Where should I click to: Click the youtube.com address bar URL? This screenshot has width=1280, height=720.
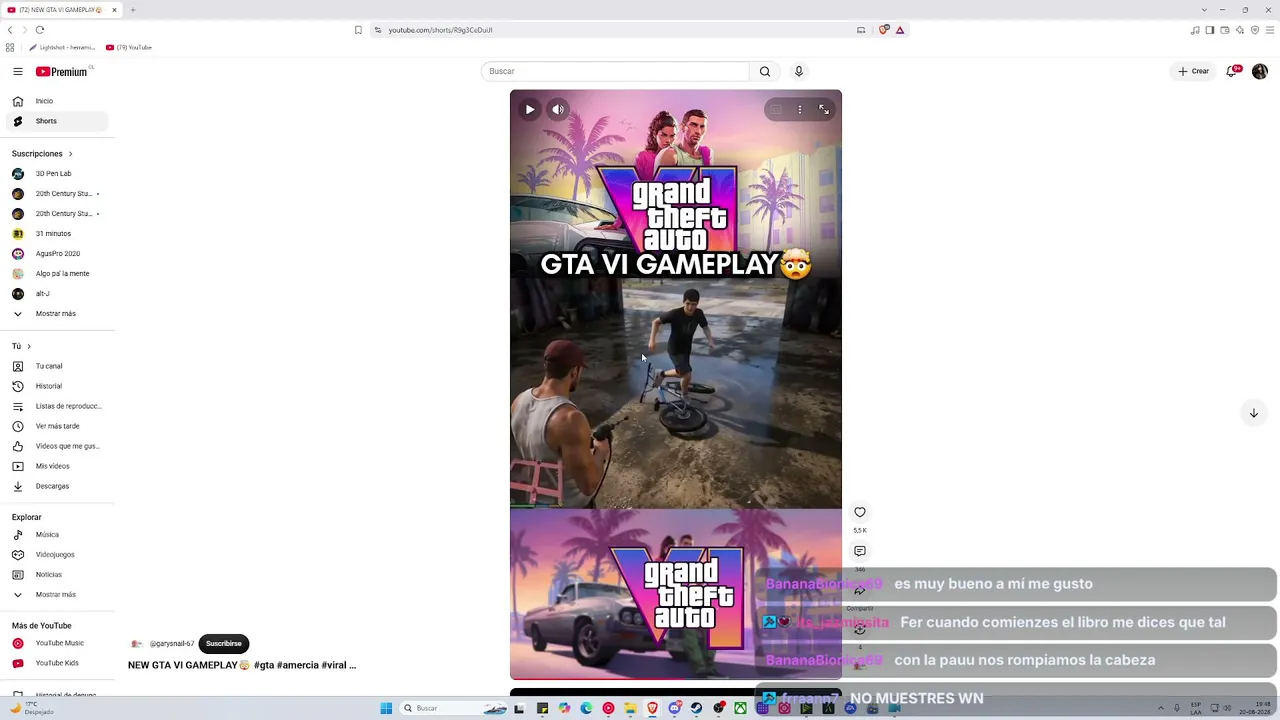tap(440, 30)
